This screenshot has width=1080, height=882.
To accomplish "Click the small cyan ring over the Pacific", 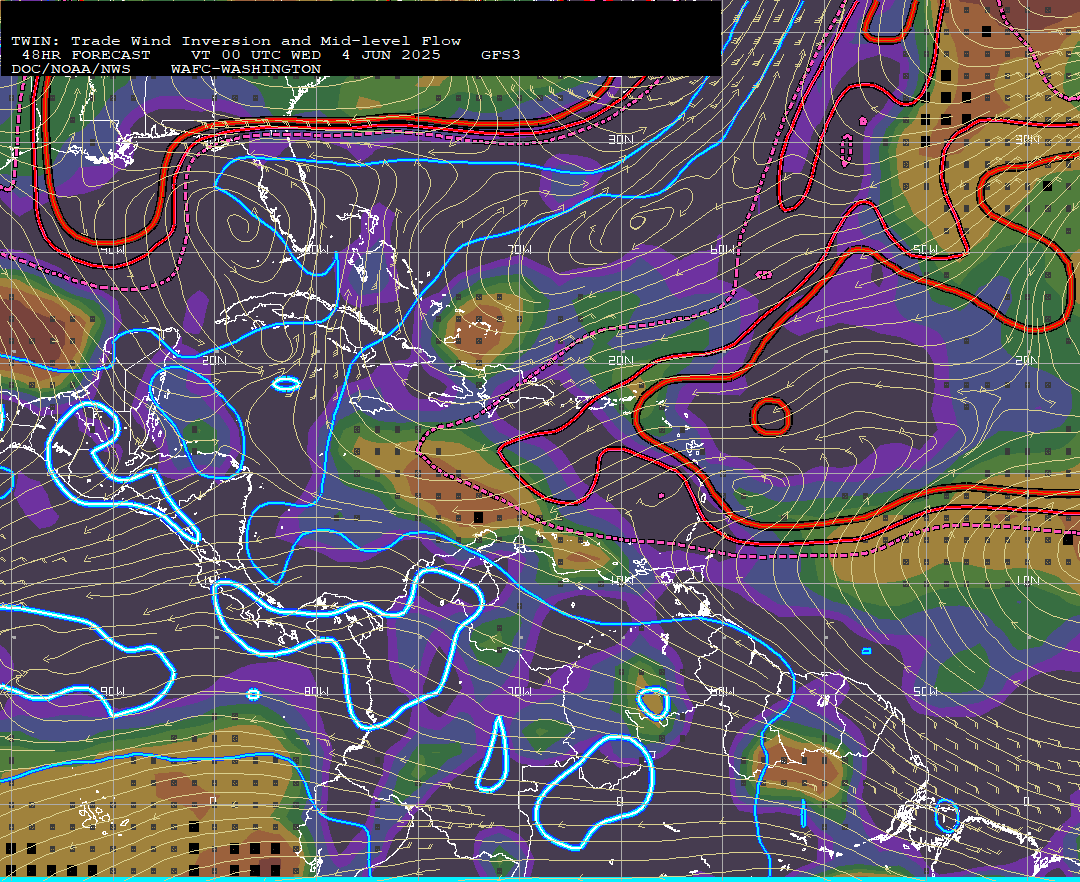I will [x=253, y=694].
